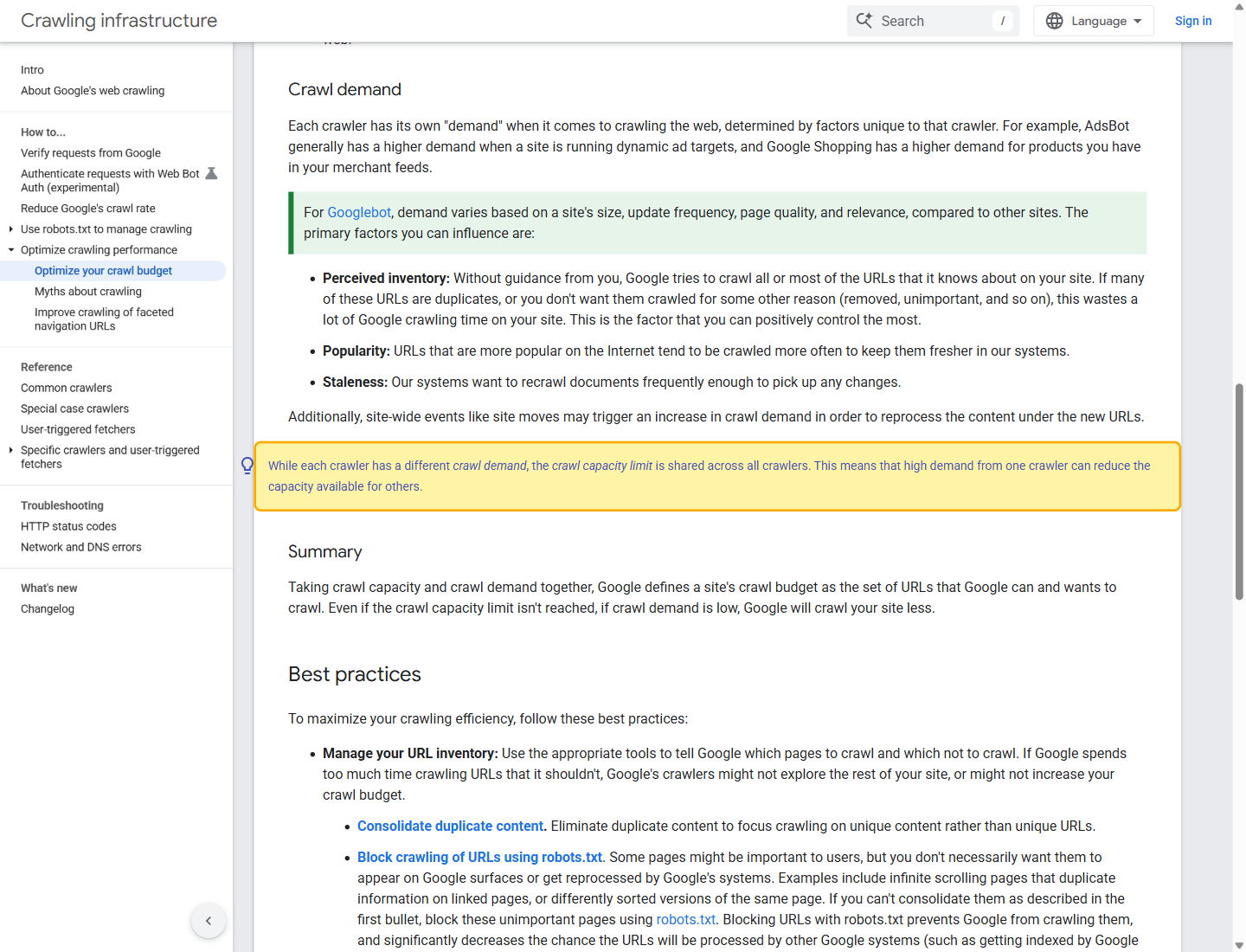Open the Googlebot link
Image resolution: width=1246 pixels, height=952 pixels.
359,212
